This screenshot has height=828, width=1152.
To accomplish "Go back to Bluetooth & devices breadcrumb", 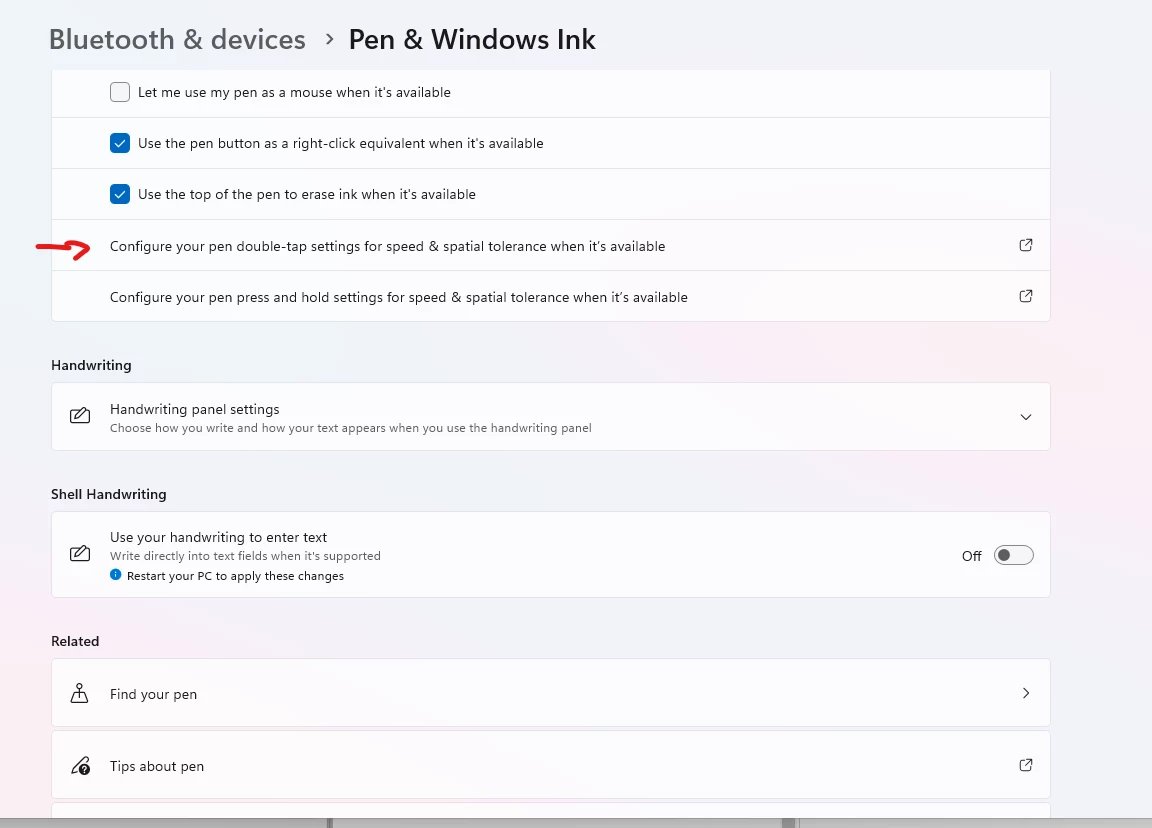I will (177, 40).
